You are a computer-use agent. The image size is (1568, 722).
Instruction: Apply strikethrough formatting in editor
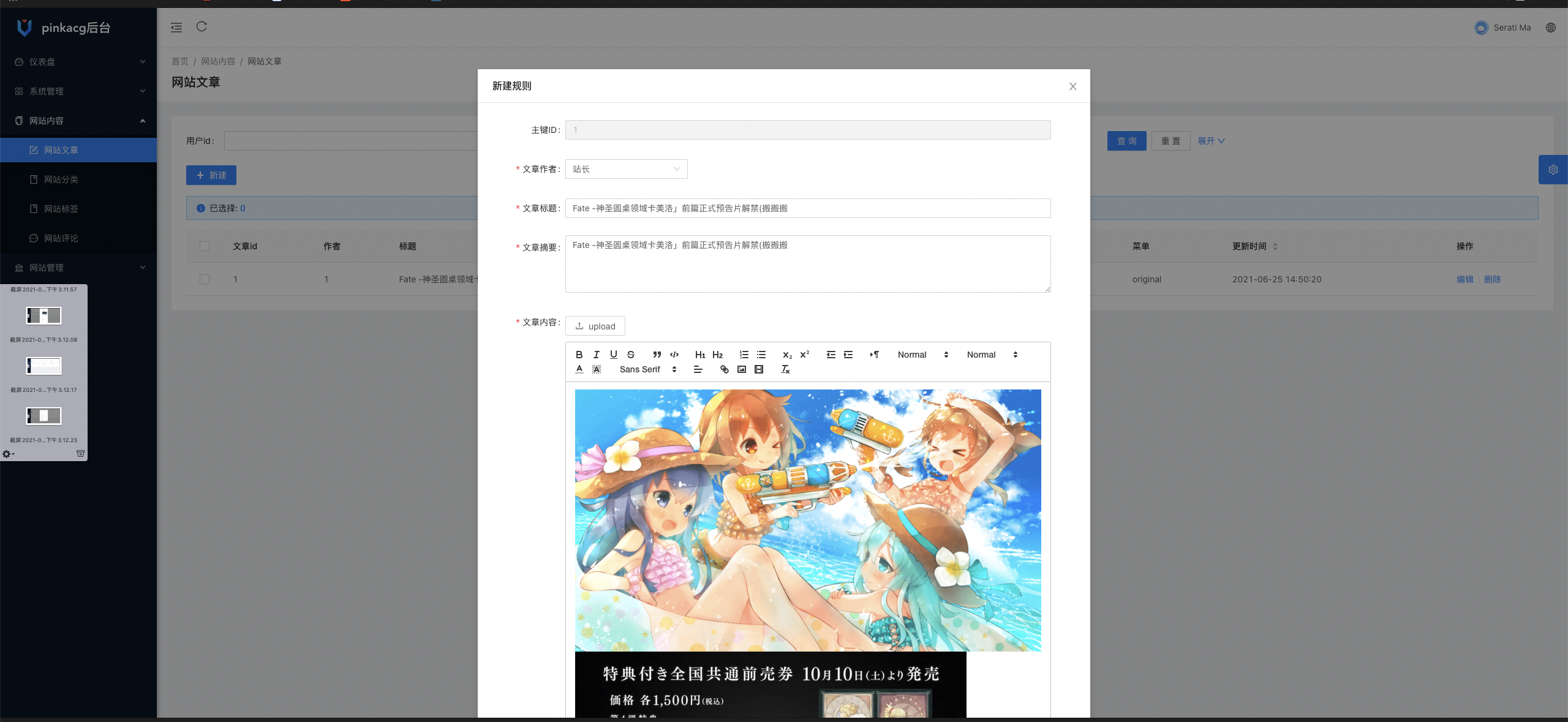point(631,355)
